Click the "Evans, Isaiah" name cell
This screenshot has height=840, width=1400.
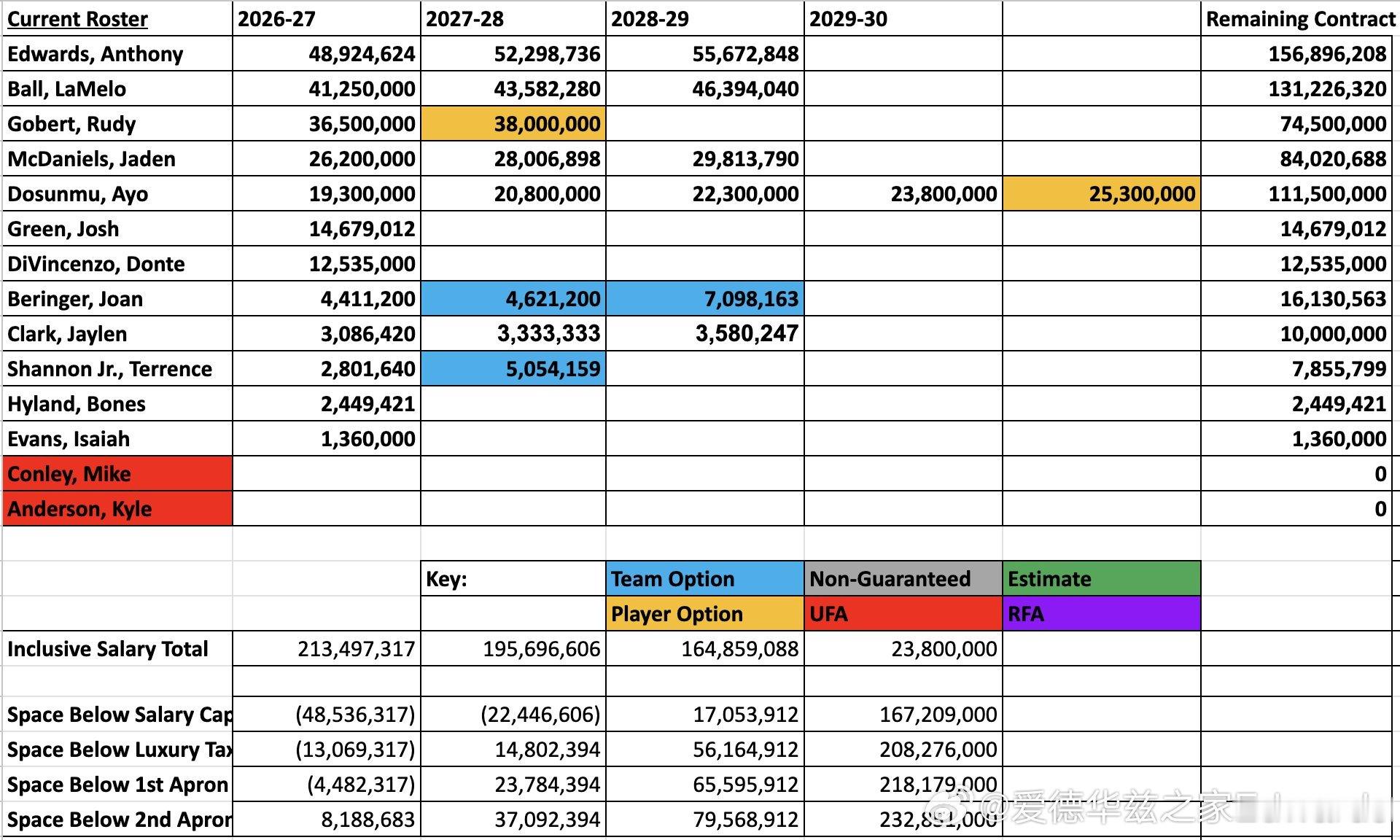click(x=117, y=438)
